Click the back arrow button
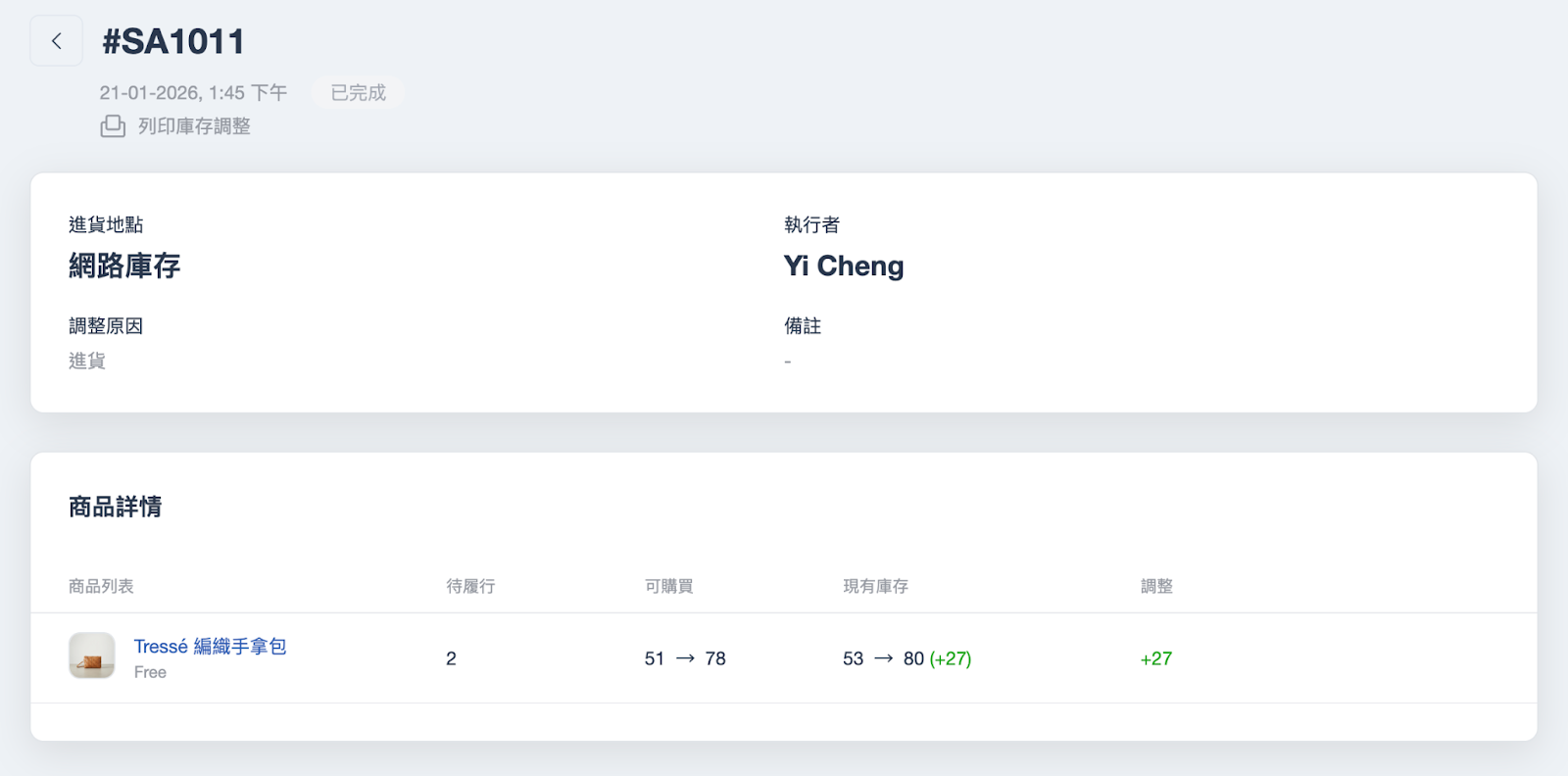Image resolution: width=1568 pixels, height=776 pixels. (x=57, y=41)
